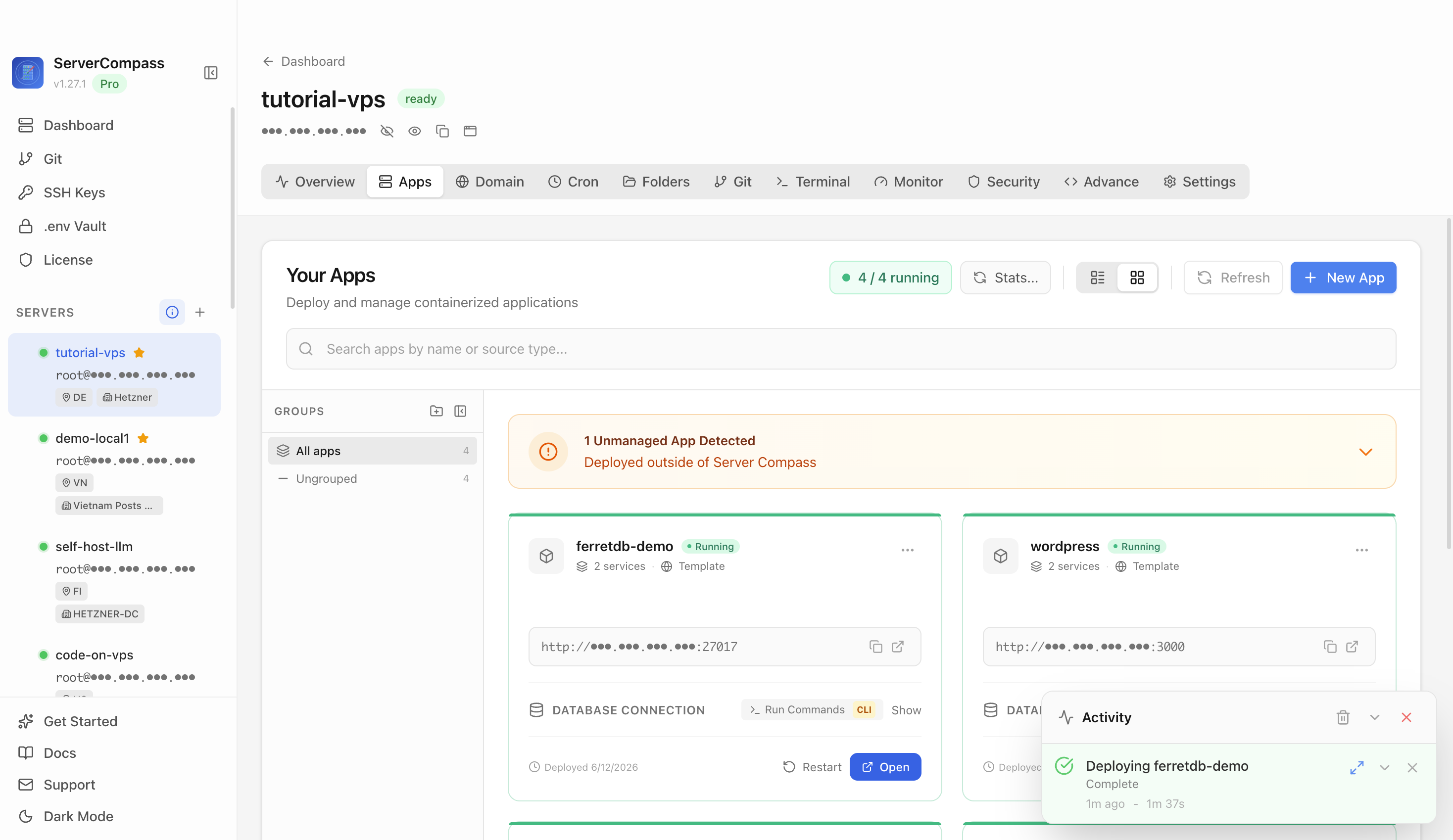Open the Terminal tab
This screenshot has height=840, width=1453.
(x=813, y=182)
